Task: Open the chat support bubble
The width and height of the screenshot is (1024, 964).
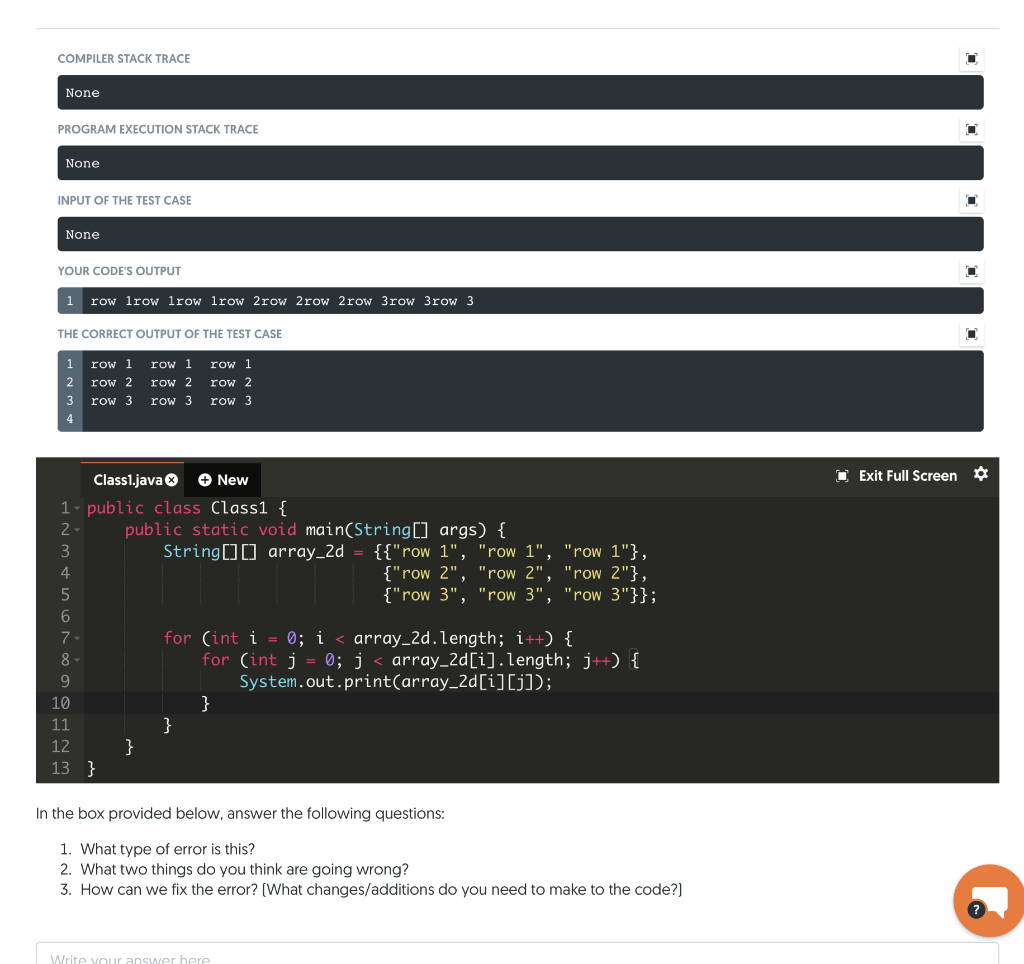Action: point(989,899)
